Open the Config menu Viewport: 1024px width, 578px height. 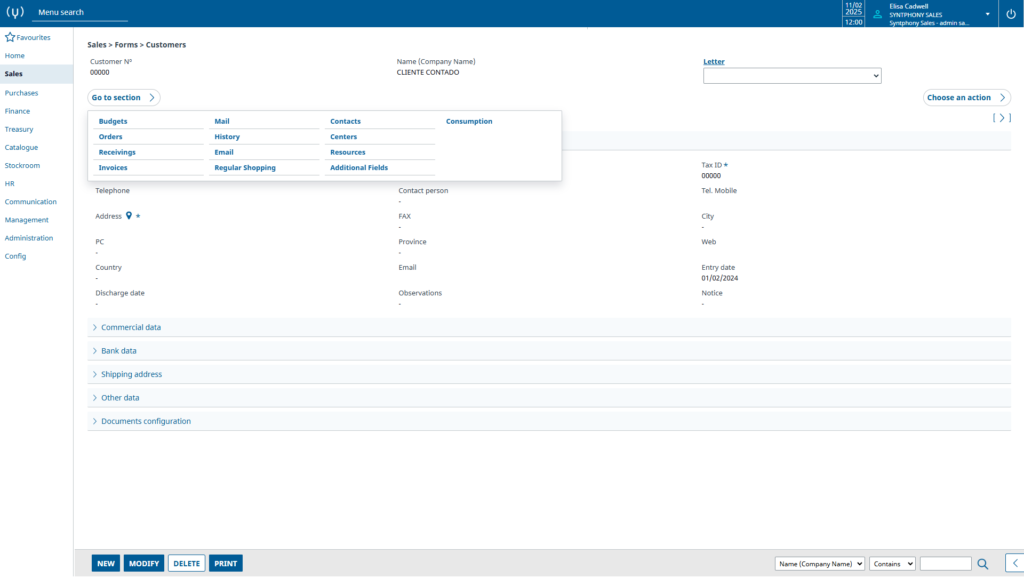[x=15, y=256]
